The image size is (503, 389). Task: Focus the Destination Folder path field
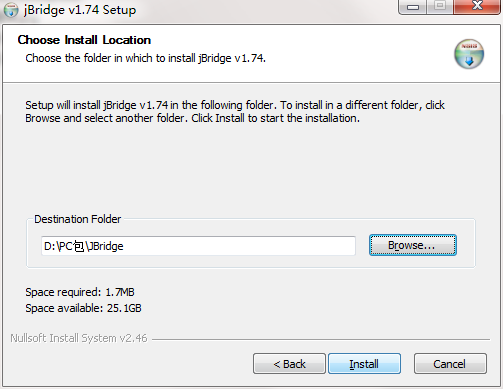click(198, 246)
